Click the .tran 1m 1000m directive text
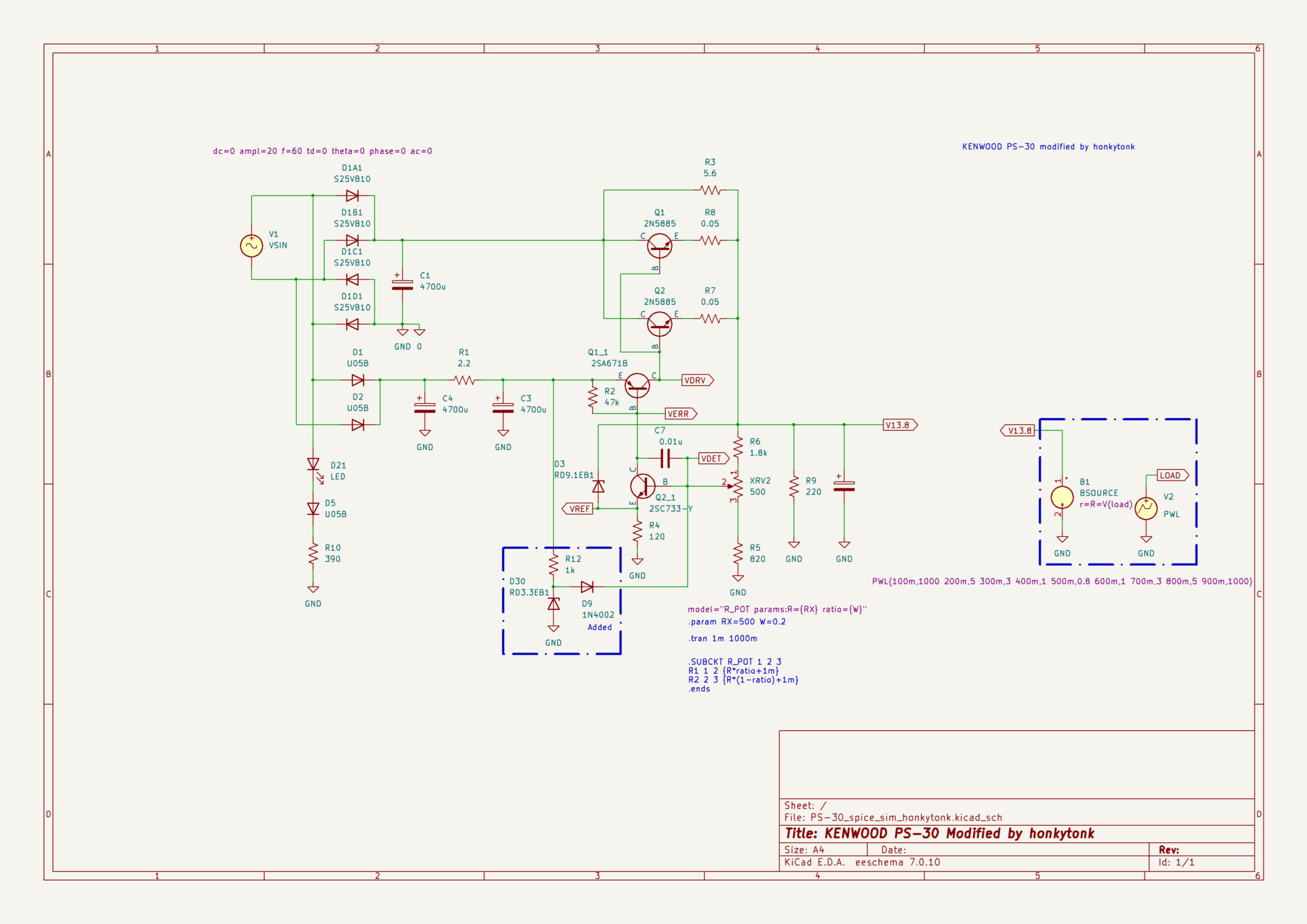The image size is (1307, 924). pyautogui.click(x=722, y=638)
